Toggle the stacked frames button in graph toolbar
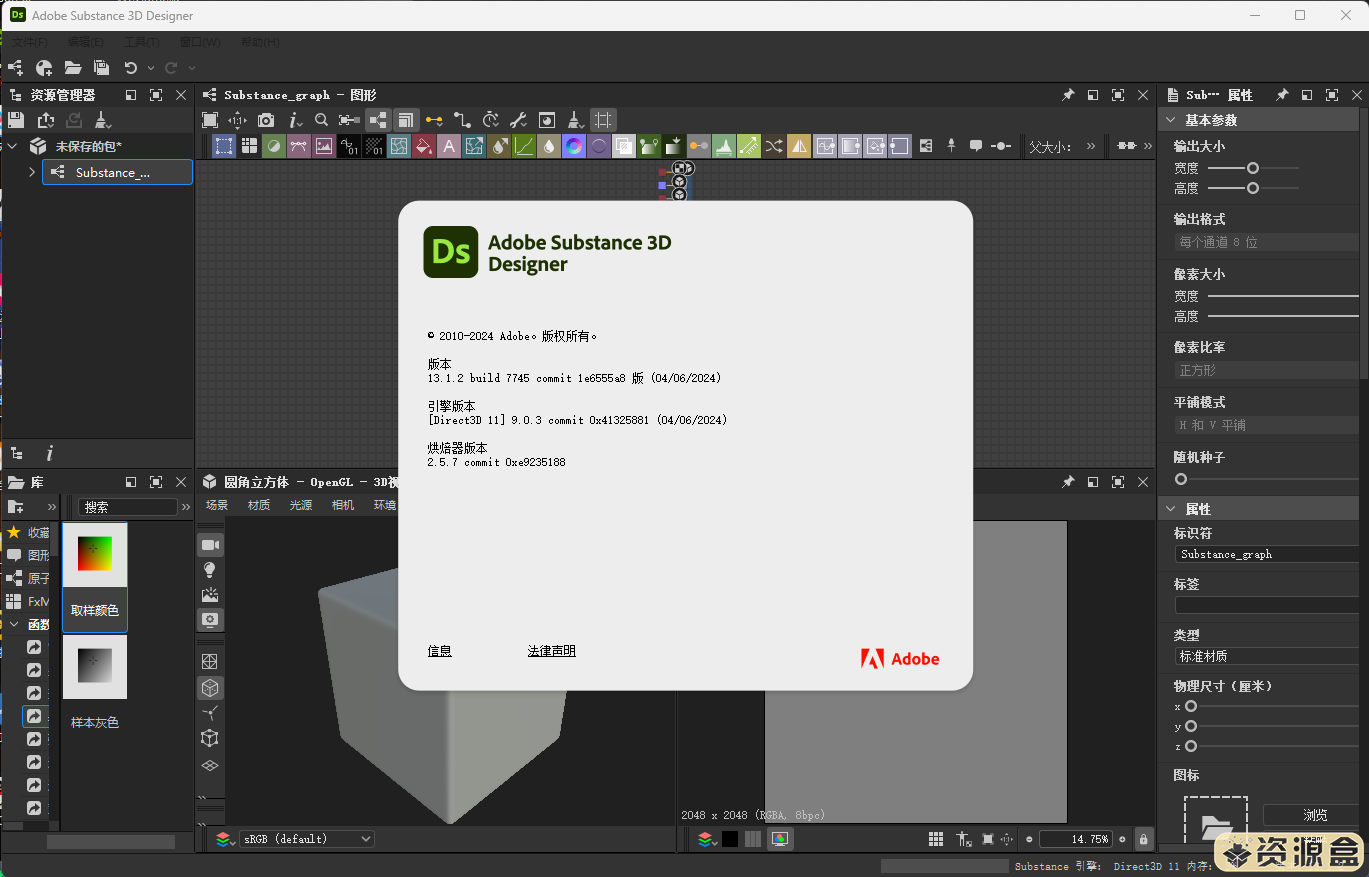The image size is (1369, 877). pos(406,120)
